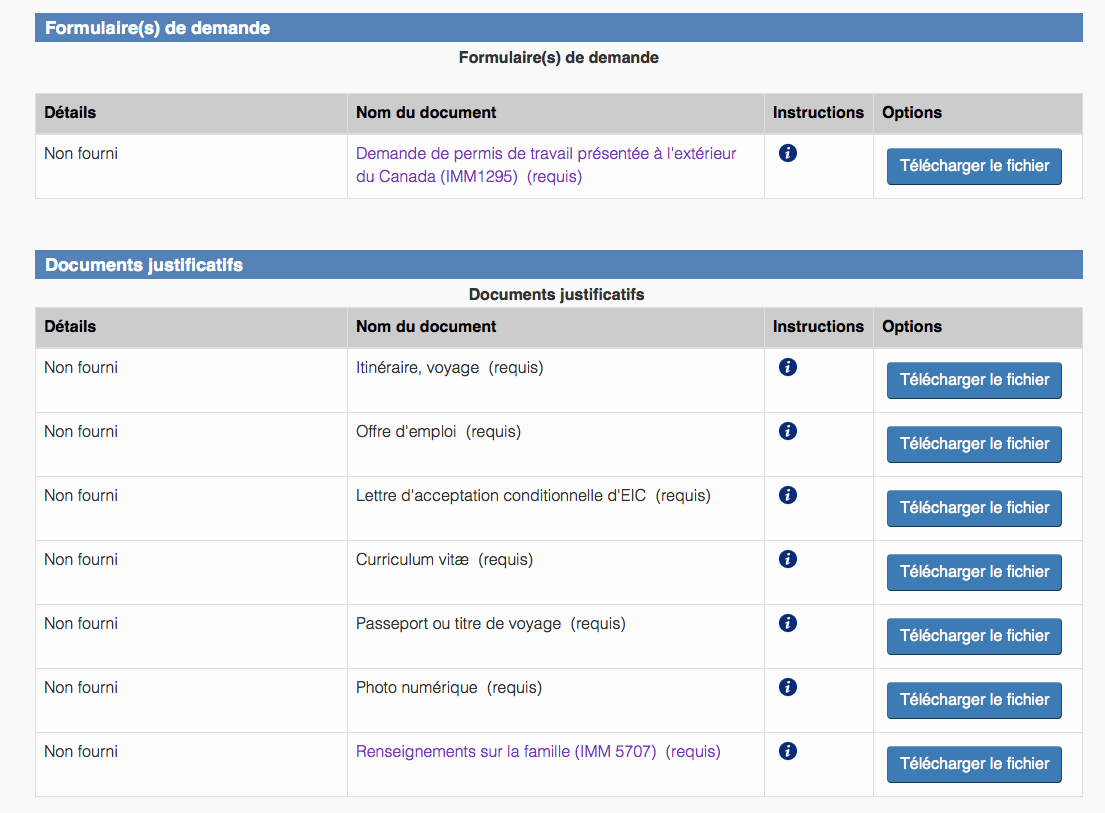Upload the Passeport ou titre de voyage
This screenshot has height=813, width=1105.
pyautogui.click(x=974, y=636)
